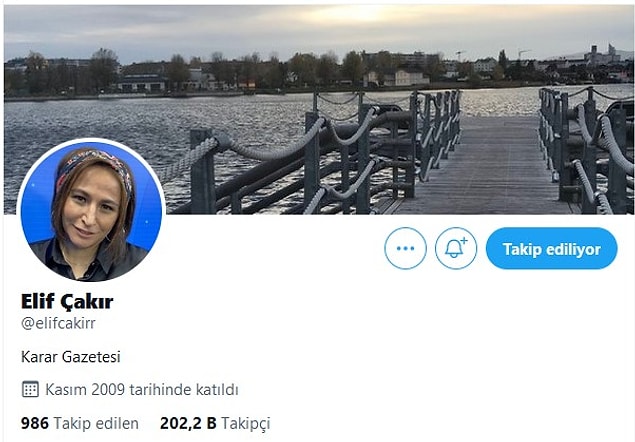The height and width of the screenshot is (442, 635).
Task: Click the @elifcakirr username handle
Action: coord(58,323)
